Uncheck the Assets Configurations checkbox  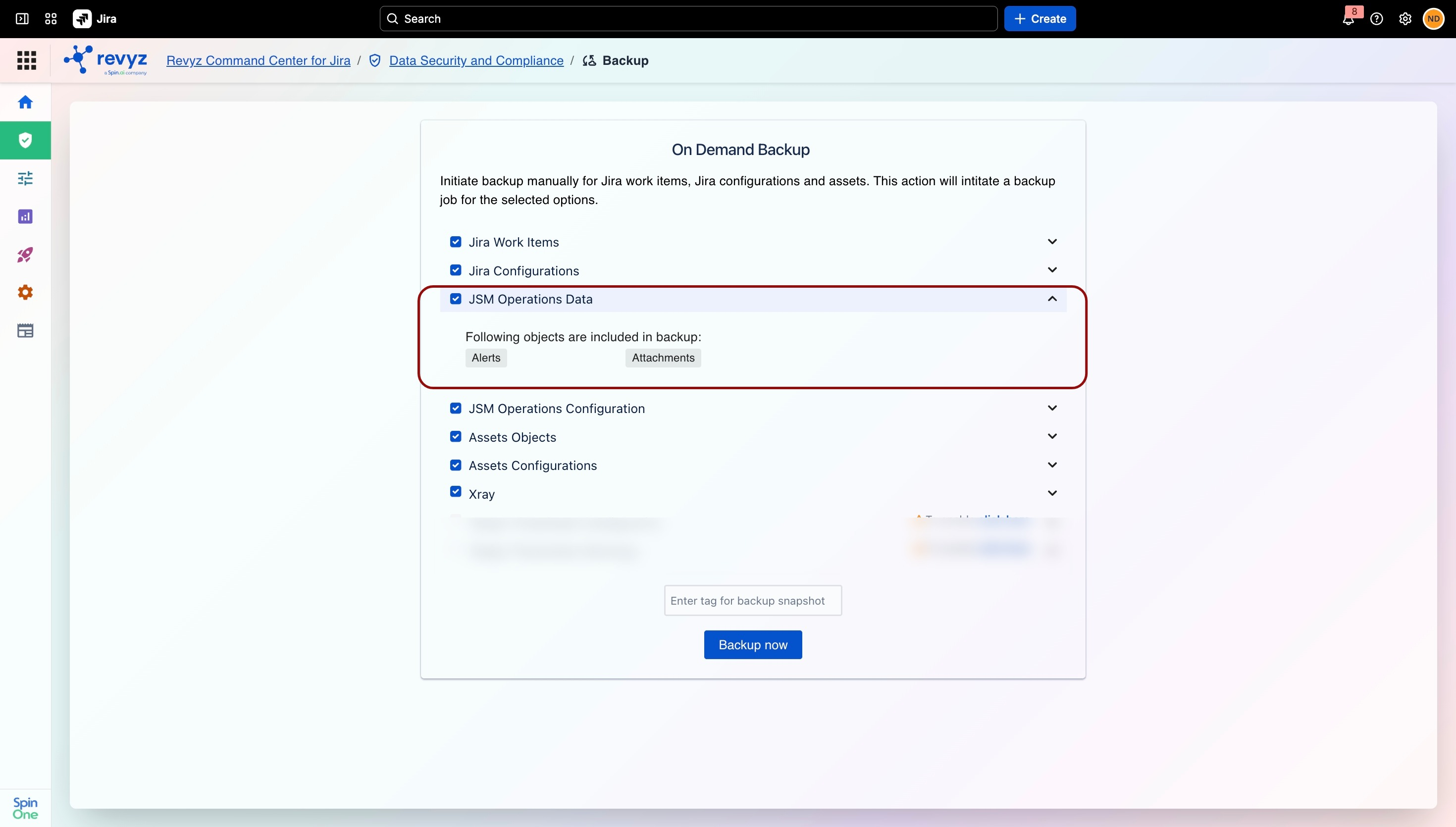(x=456, y=465)
